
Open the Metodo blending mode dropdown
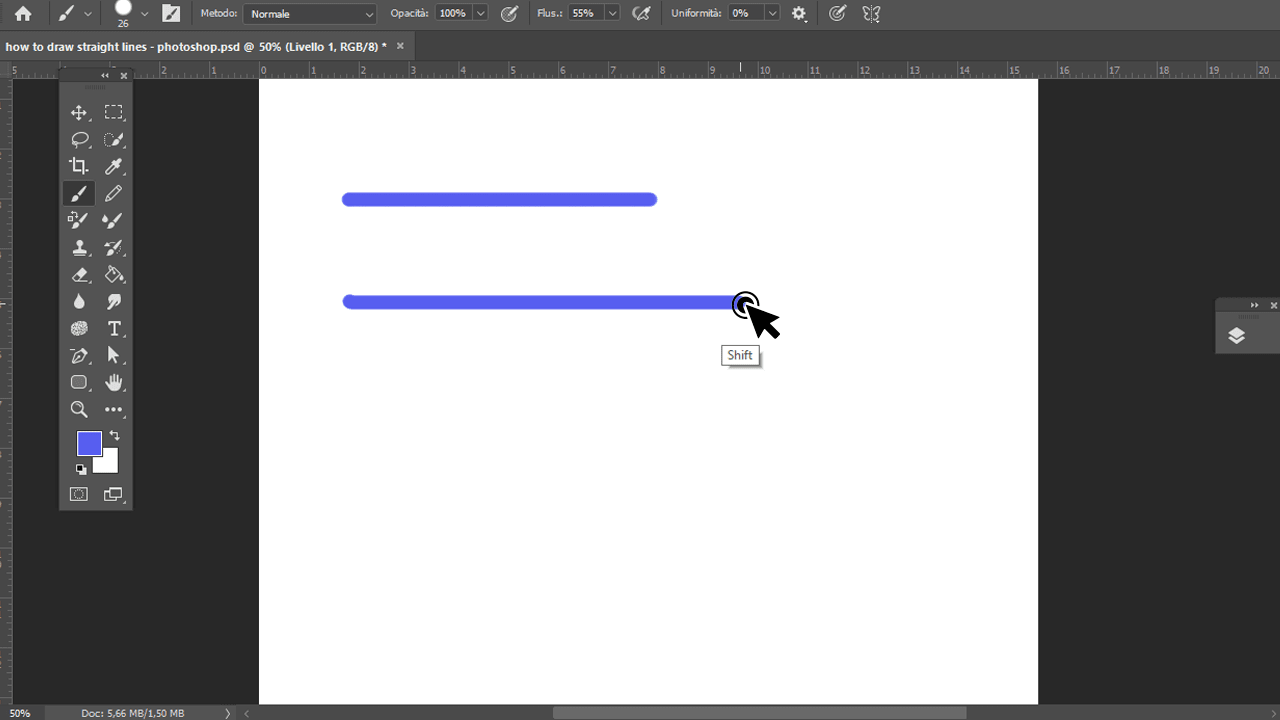308,13
